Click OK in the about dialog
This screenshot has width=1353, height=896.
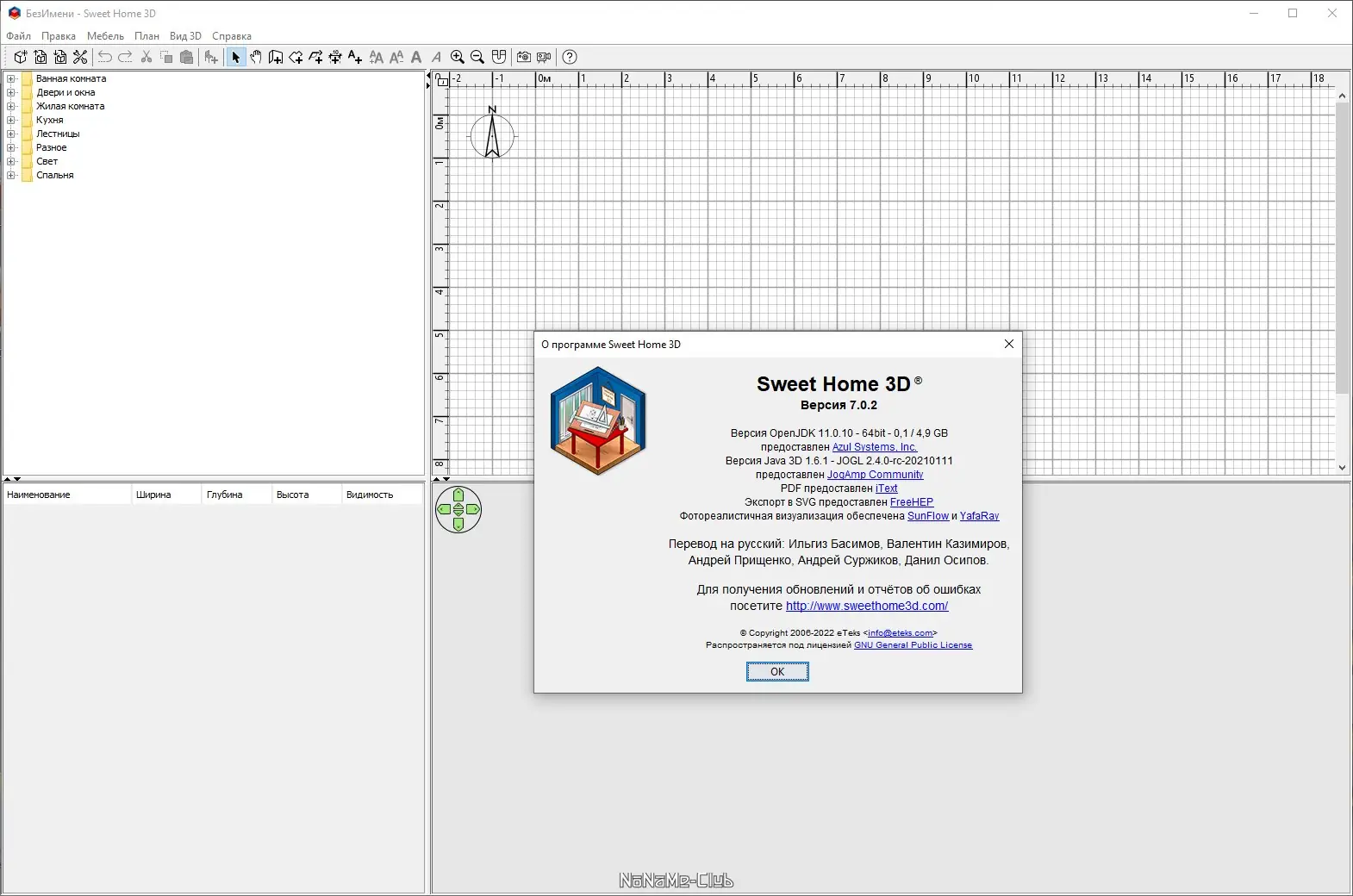pos(777,672)
